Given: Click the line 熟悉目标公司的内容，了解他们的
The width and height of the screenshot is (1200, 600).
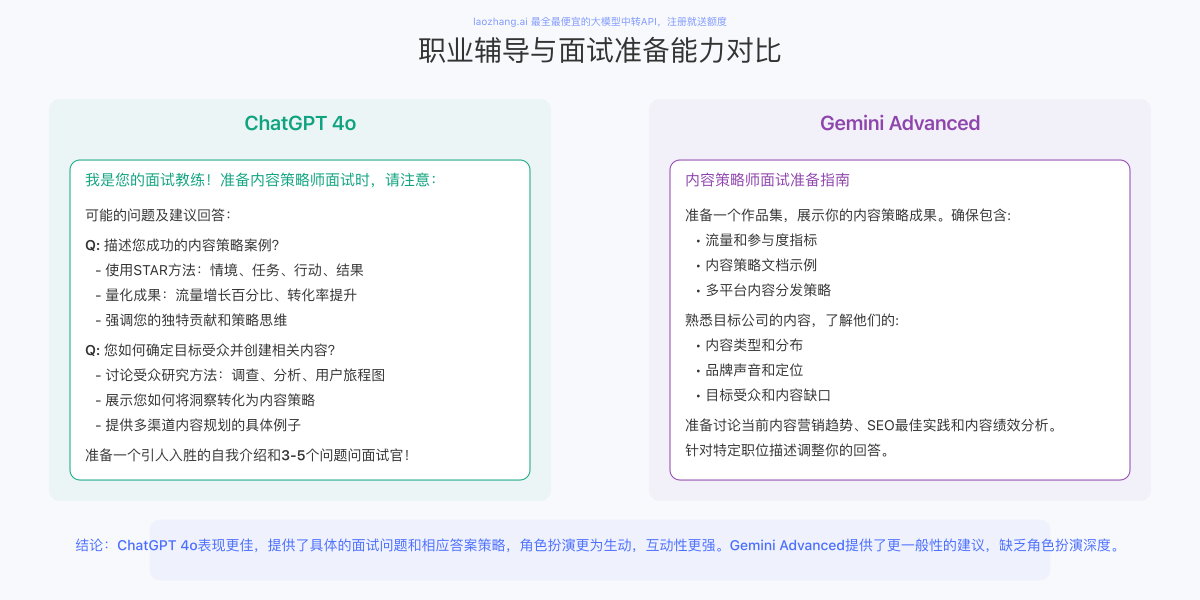Looking at the screenshot, I should pos(792,320).
